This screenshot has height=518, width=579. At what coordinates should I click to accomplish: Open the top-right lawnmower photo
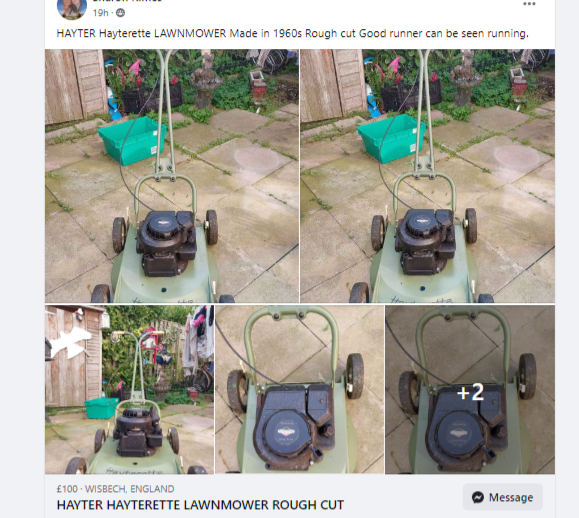pyautogui.click(x=428, y=176)
